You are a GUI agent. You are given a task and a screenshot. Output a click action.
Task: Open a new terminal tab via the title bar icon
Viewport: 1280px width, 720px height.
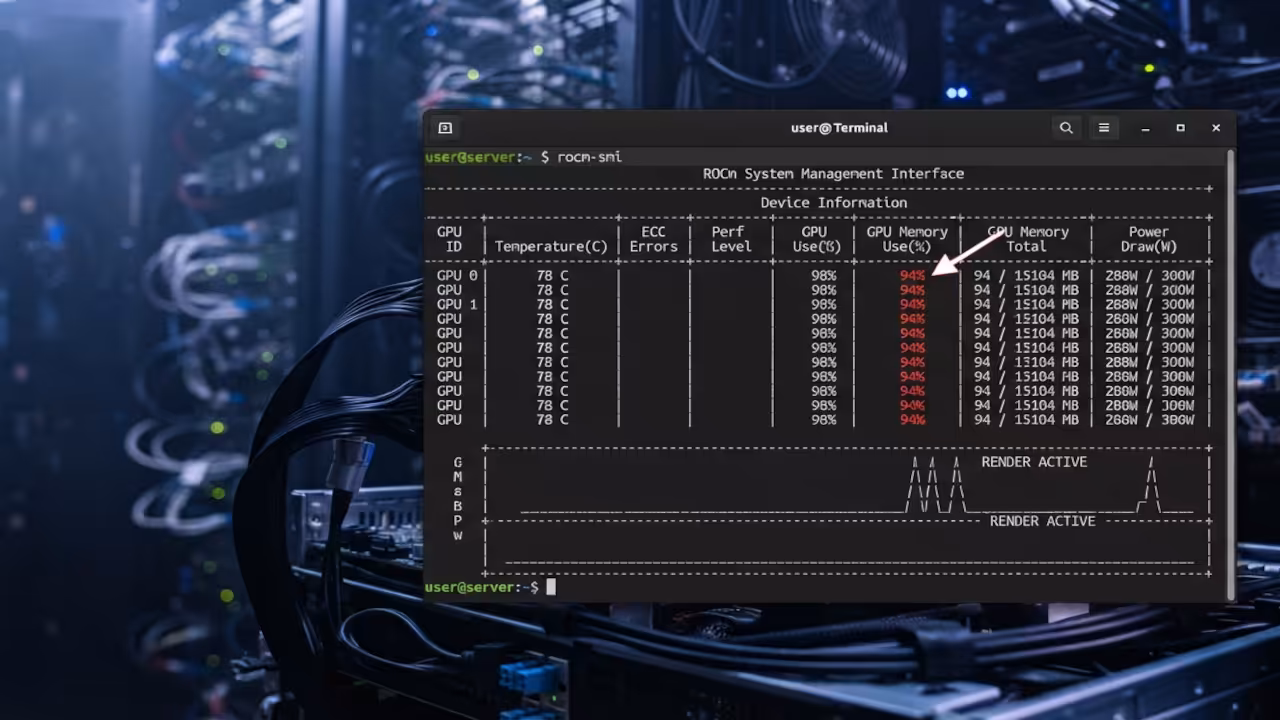point(446,128)
